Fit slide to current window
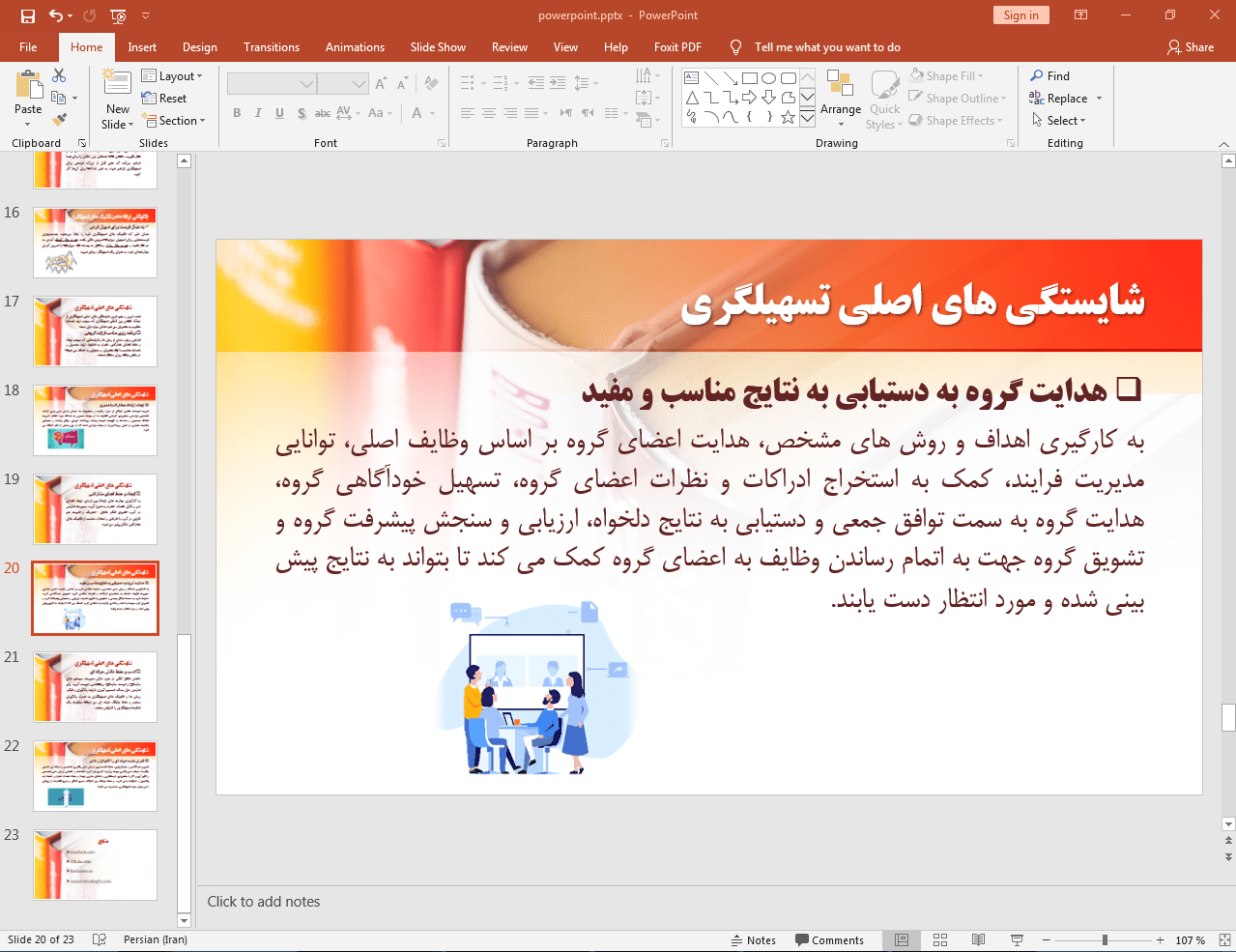1236x952 pixels. [x=1224, y=940]
